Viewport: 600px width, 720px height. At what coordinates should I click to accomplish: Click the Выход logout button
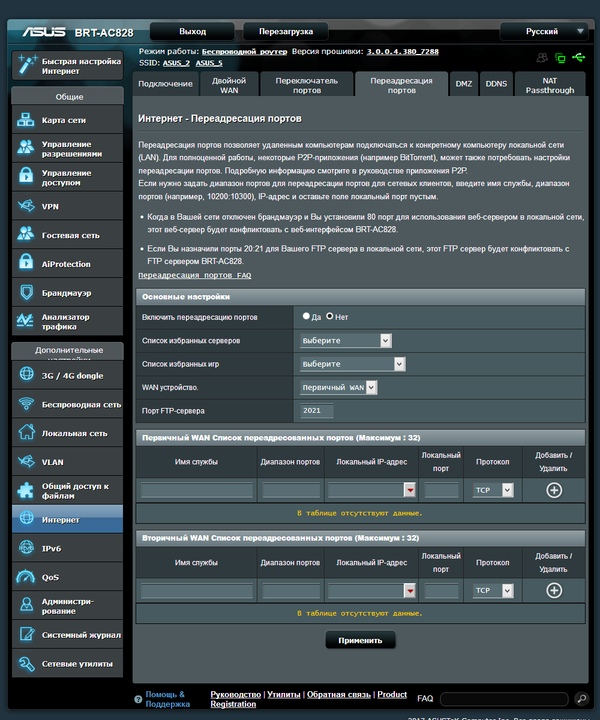coord(192,31)
